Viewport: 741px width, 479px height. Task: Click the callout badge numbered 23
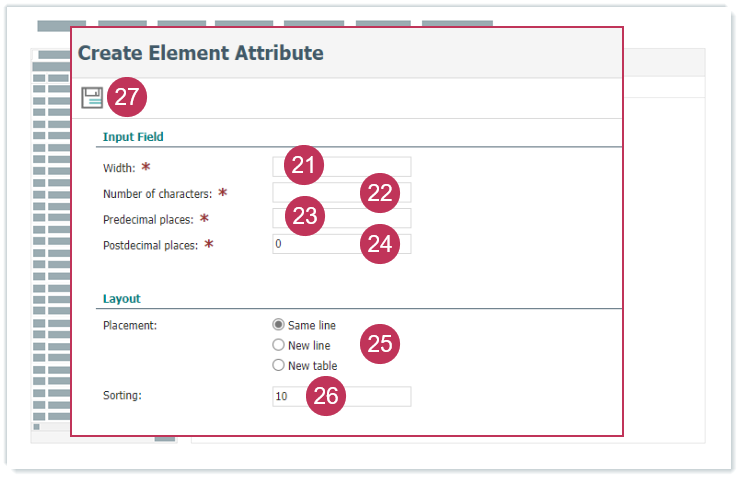tap(304, 218)
